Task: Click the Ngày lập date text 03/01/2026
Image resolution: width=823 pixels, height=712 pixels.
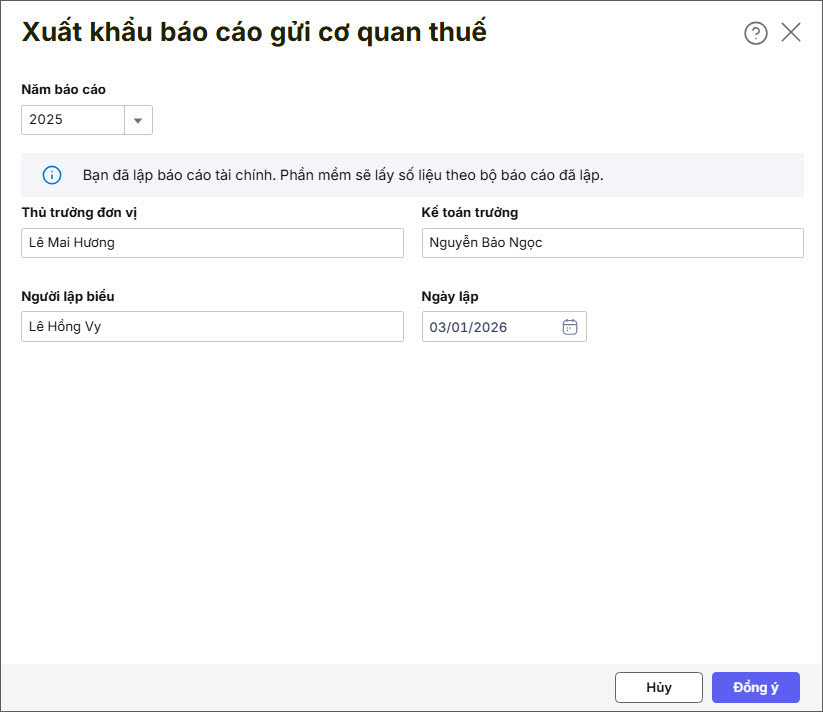Action: 468,327
